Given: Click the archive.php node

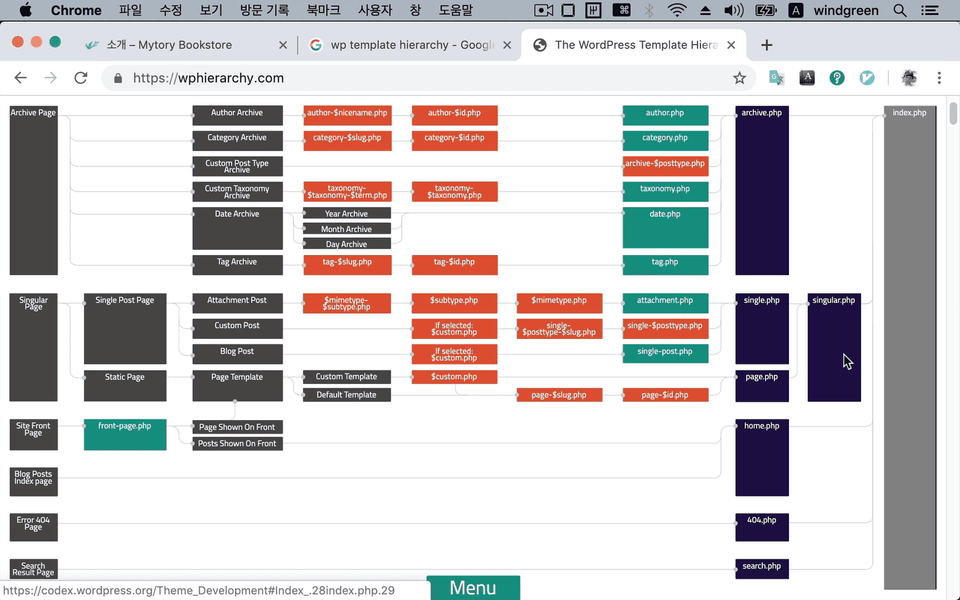Looking at the screenshot, I should [x=762, y=190].
